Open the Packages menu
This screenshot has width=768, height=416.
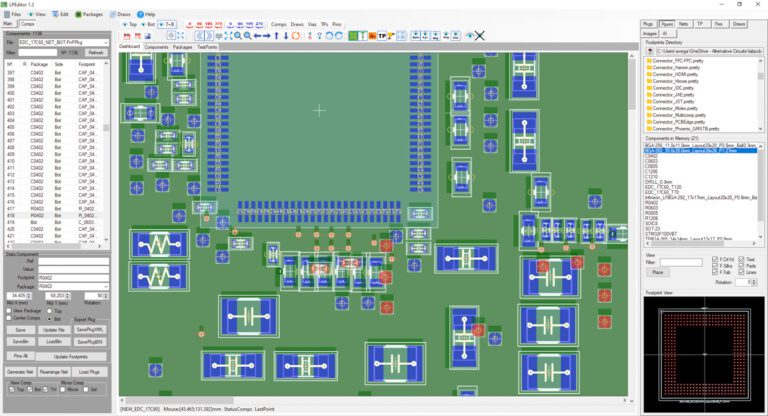pyautogui.click(x=89, y=14)
